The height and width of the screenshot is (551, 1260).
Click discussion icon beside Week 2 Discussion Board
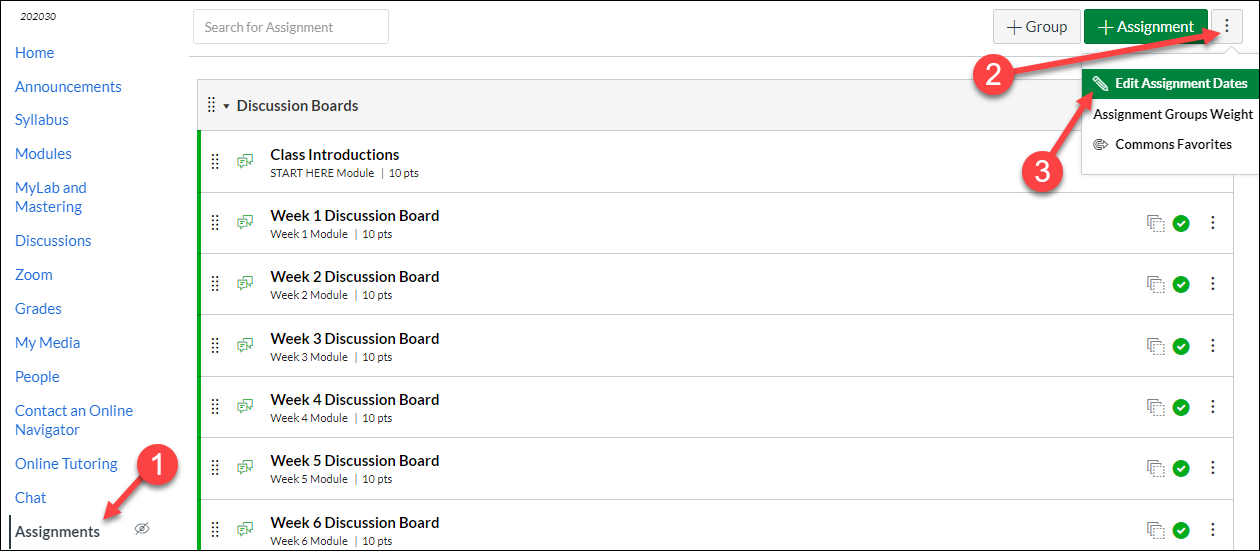click(x=245, y=283)
